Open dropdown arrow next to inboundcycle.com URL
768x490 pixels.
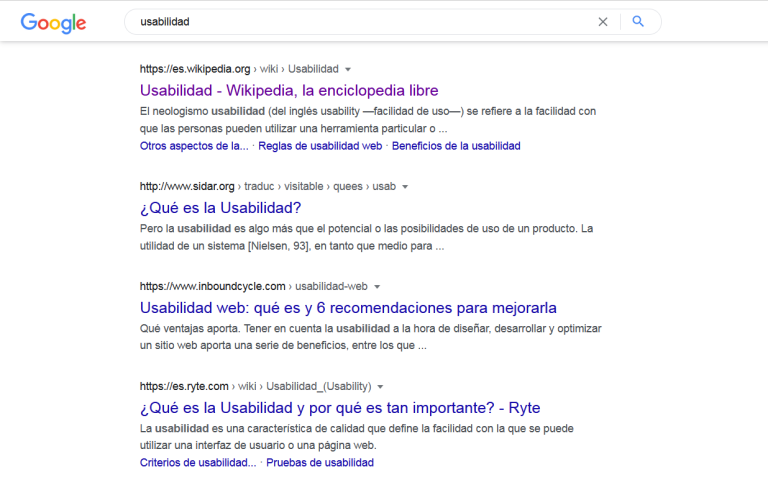377,287
